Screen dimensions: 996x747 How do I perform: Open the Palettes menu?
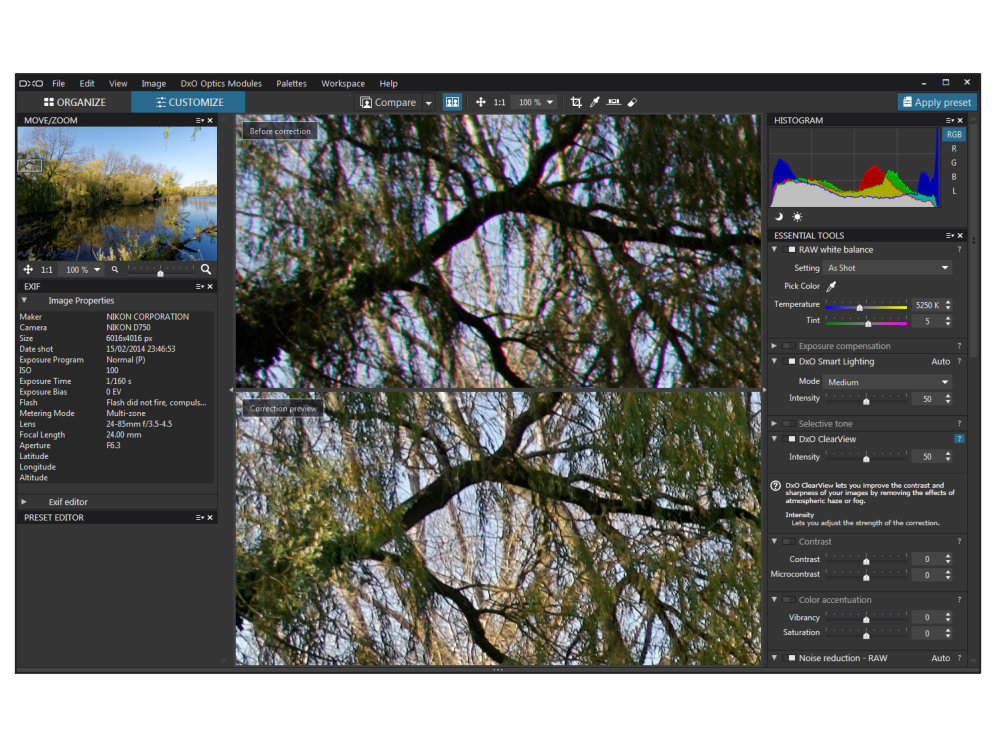pyautogui.click(x=292, y=83)
